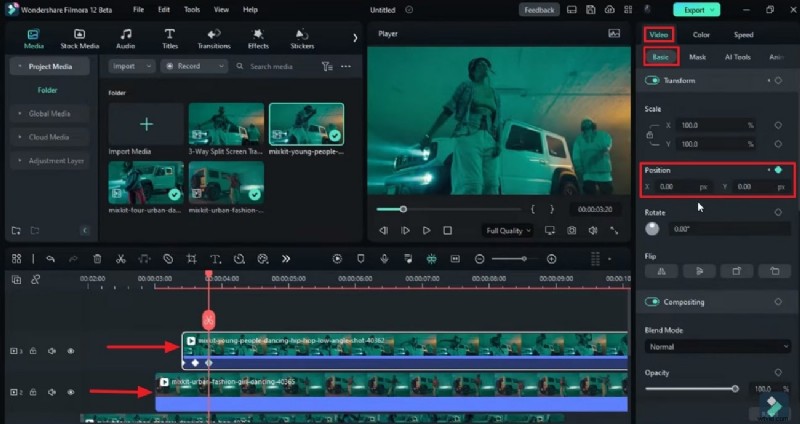Select the crop tool in timeline toolbar
The width and height of the screenshot is (800, 424).
[191, 259]
